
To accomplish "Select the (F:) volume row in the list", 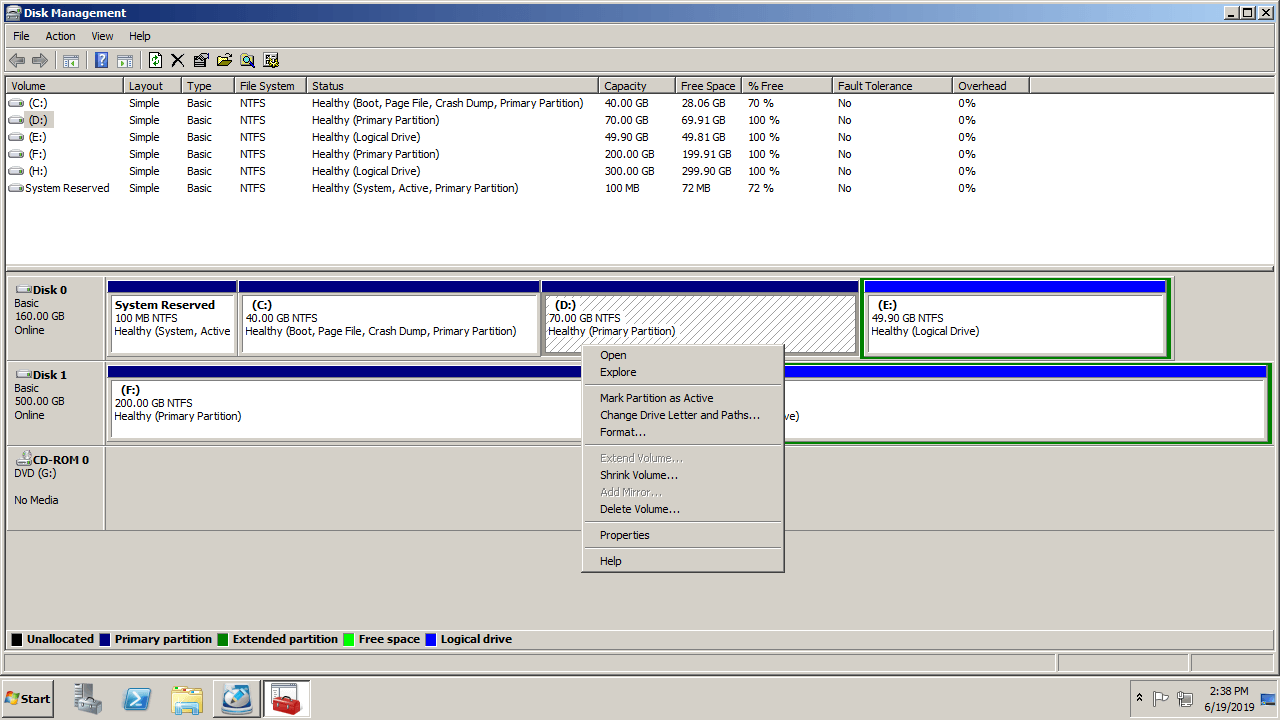I will (64, 154).
